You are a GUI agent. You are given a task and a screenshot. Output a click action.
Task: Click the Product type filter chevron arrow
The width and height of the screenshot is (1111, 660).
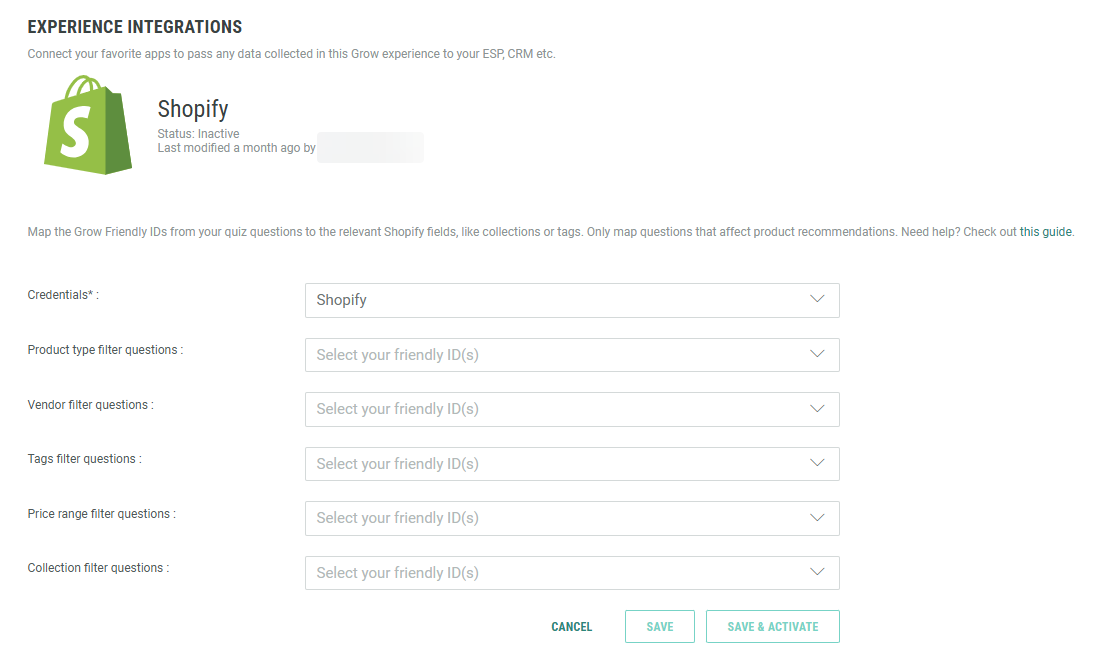817,355
